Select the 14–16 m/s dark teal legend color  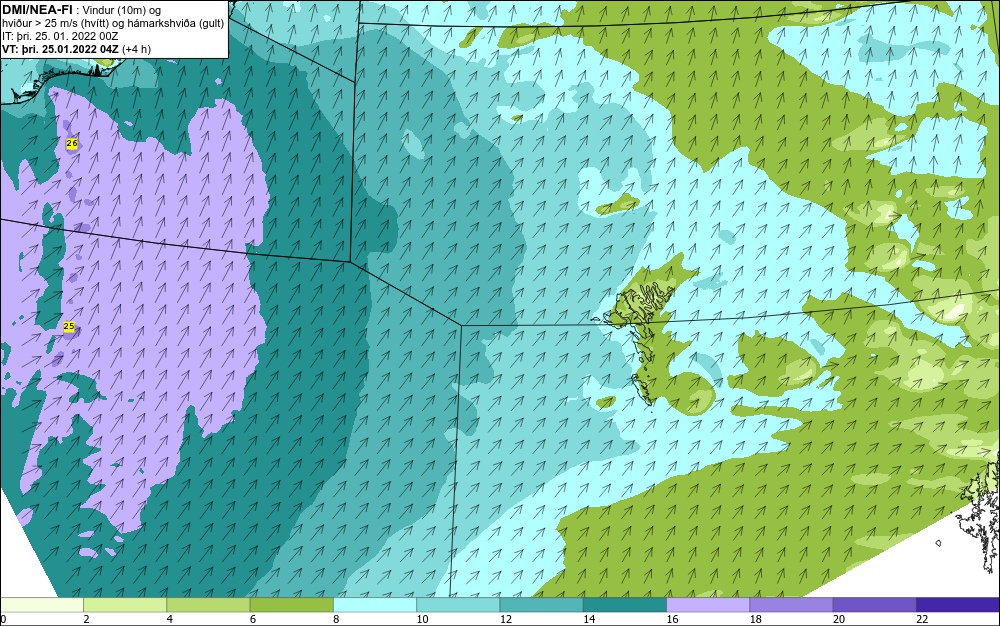[x=625, y=605]
